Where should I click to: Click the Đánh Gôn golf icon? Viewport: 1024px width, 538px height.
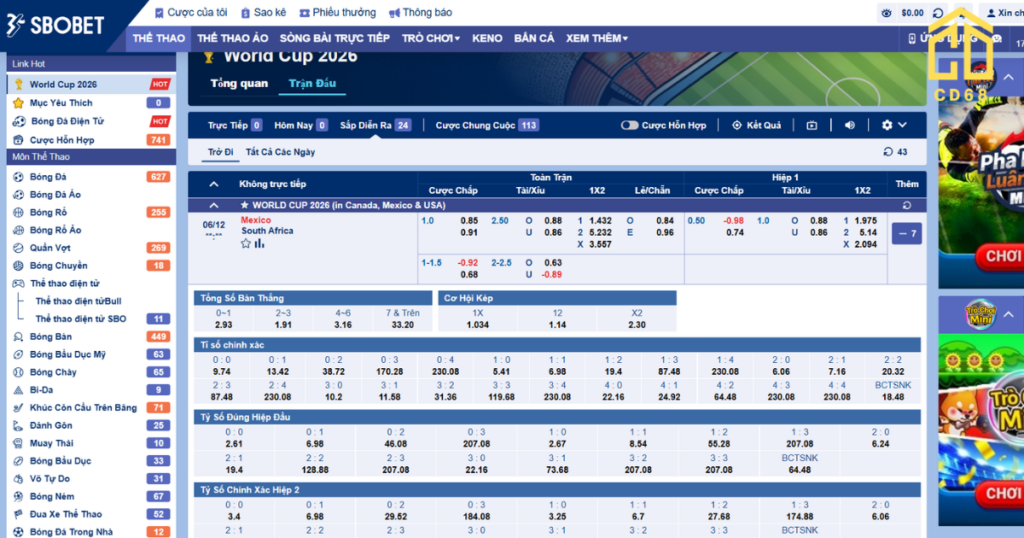(x=18, y=425)
